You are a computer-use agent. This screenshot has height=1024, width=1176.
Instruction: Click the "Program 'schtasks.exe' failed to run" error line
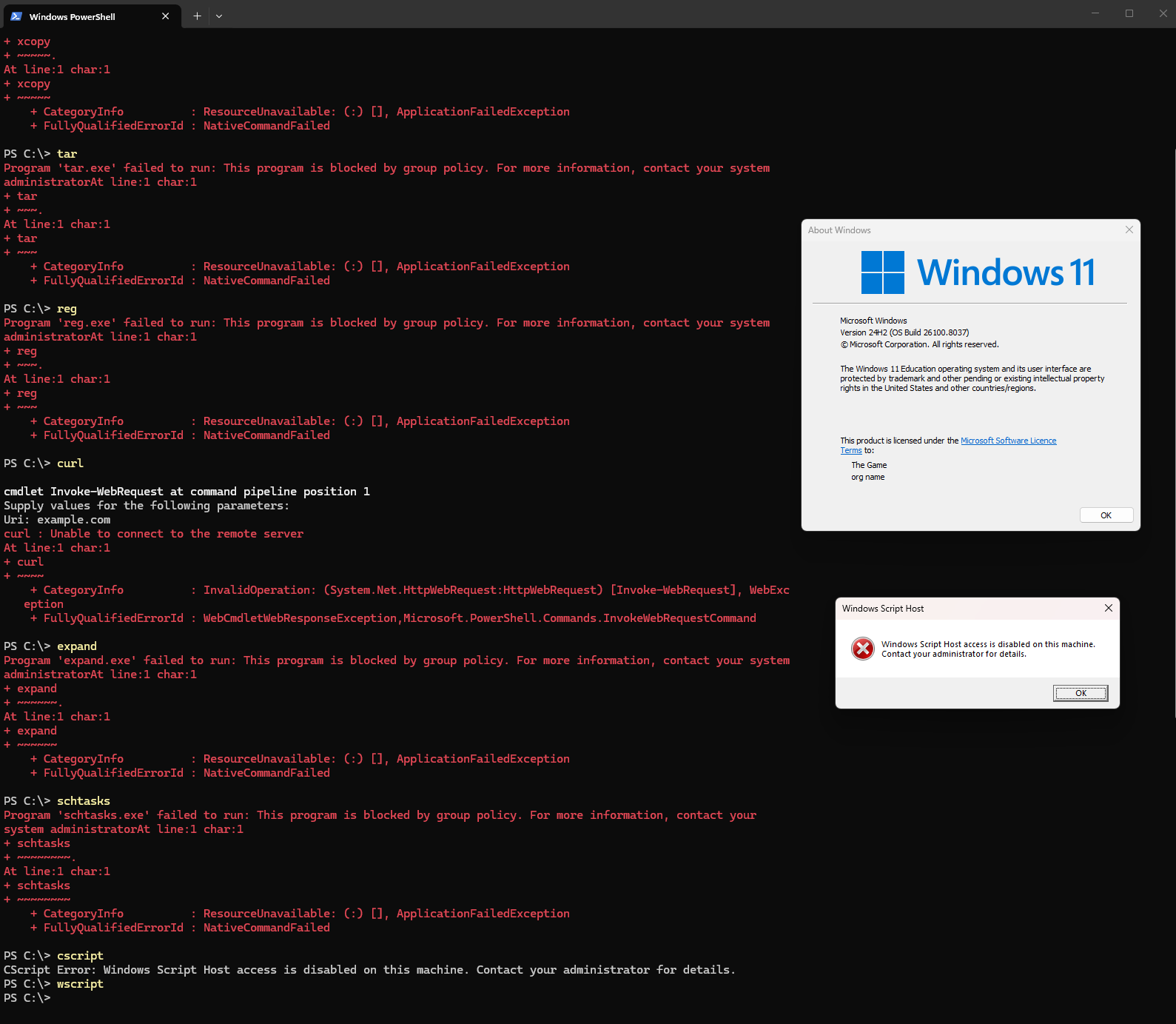pyautogui.click(x=380, y=815)
